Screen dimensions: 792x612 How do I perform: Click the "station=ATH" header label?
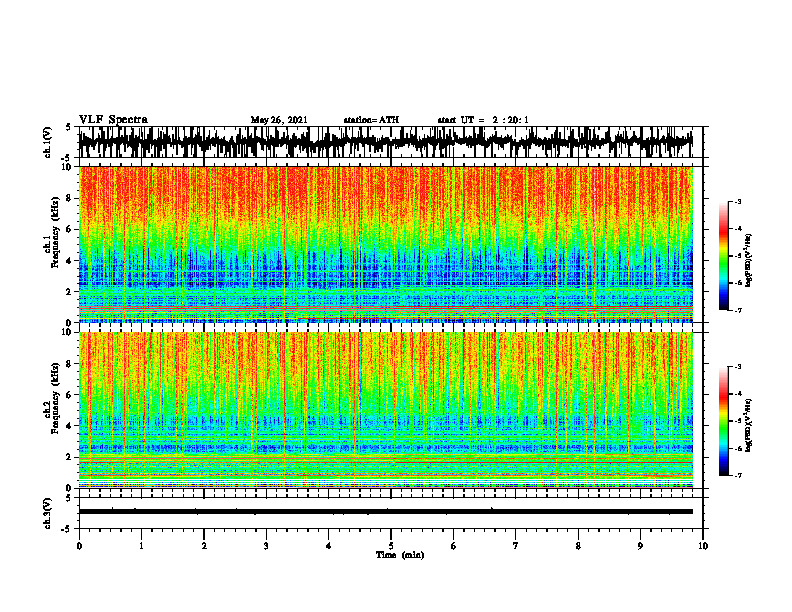click(x=371, y=120)
